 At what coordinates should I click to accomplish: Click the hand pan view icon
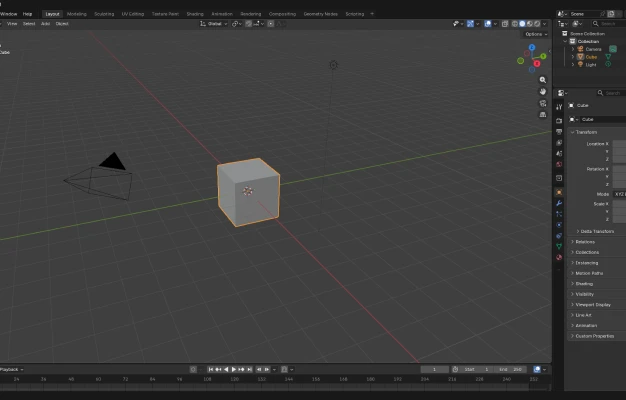[543, 91]
